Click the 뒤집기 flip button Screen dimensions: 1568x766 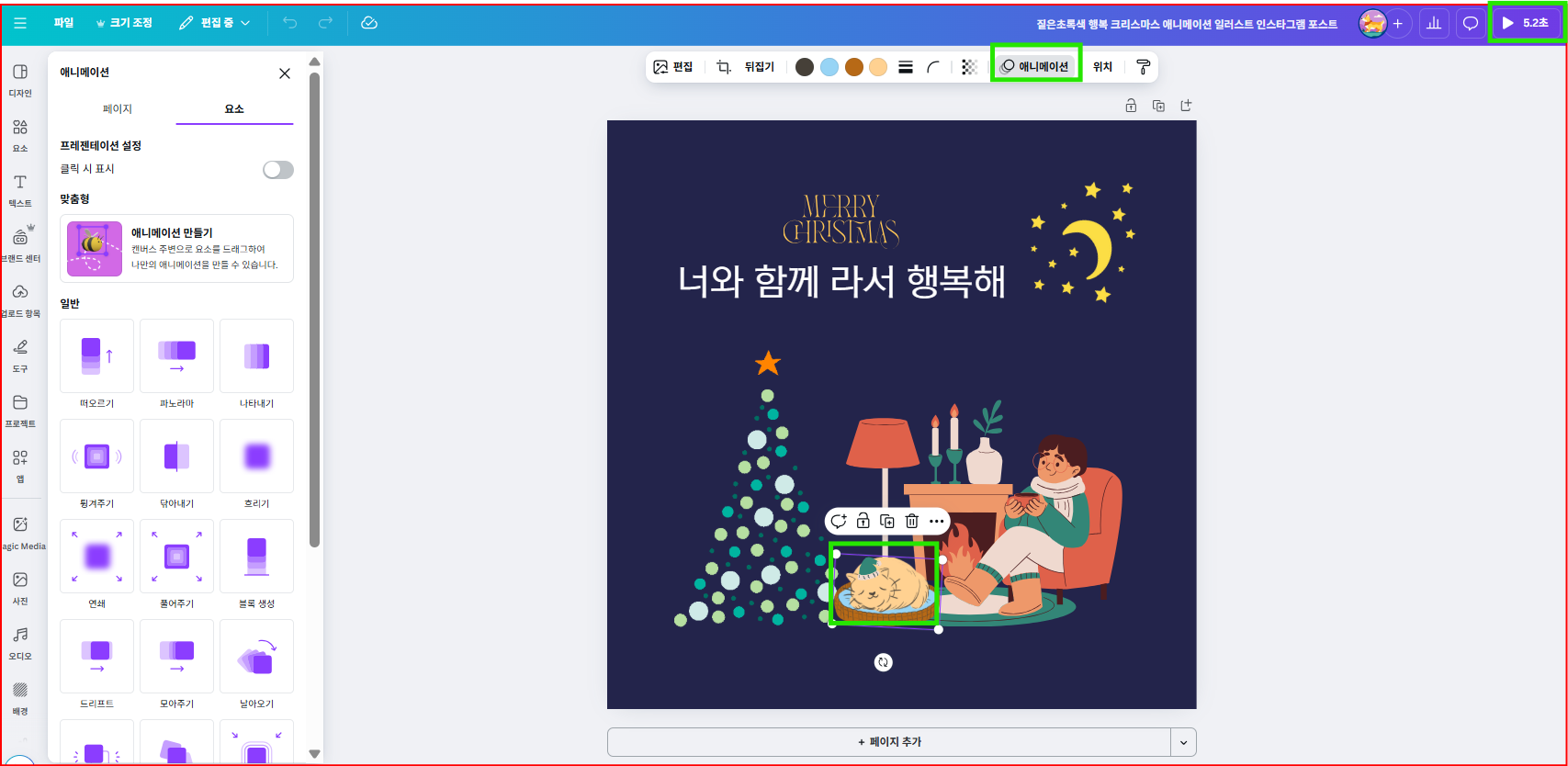coord(759,67)
